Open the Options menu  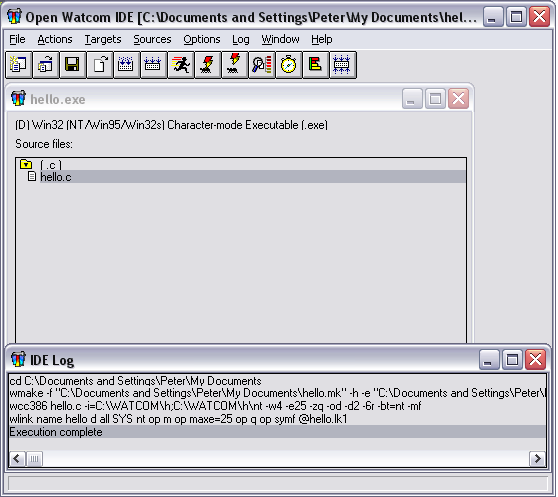click(x=202, y=39)
